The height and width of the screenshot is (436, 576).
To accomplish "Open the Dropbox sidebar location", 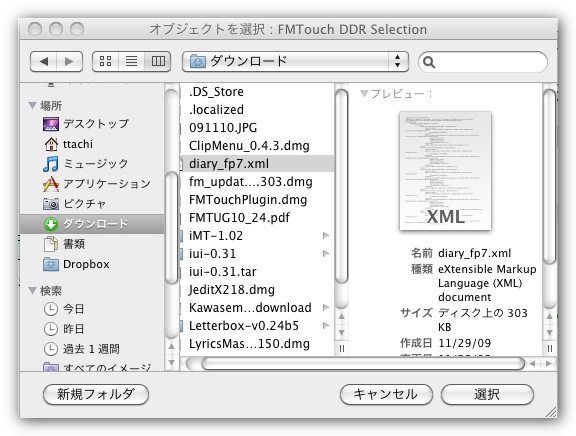I will coord(86,264).
